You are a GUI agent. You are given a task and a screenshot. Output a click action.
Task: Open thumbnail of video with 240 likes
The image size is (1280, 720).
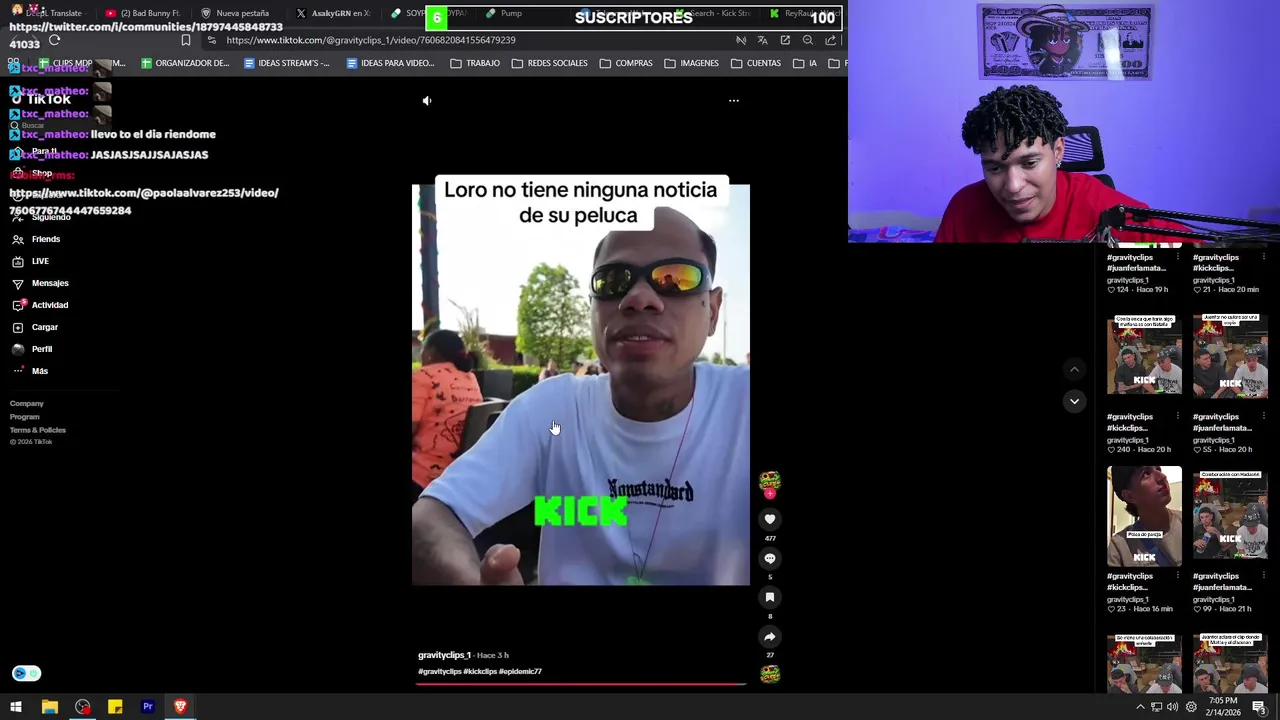pyautogui.click(x=1144, y=357)
